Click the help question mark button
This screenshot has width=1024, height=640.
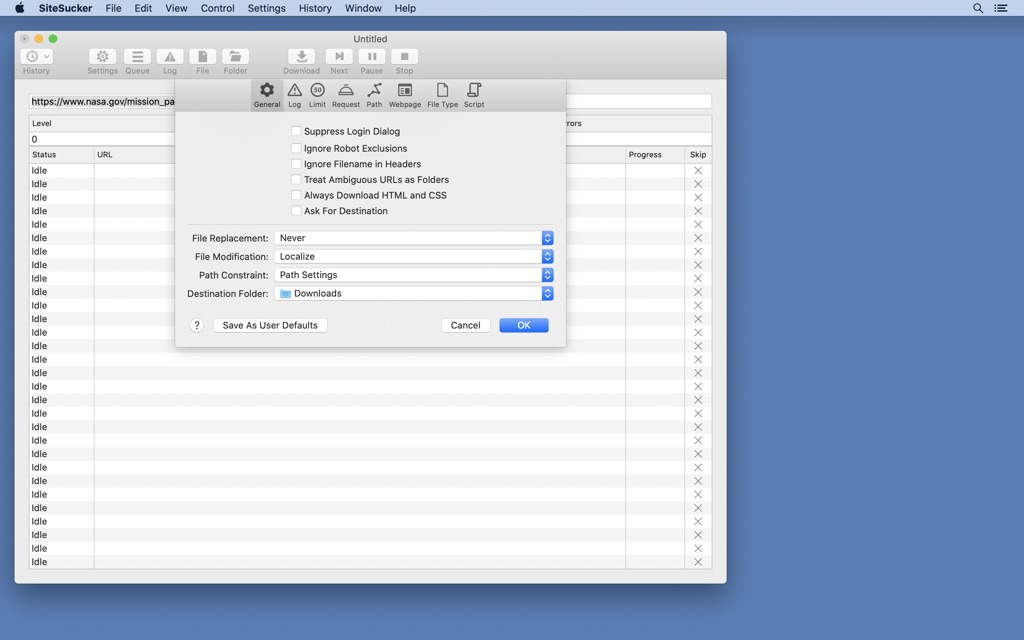197,325
